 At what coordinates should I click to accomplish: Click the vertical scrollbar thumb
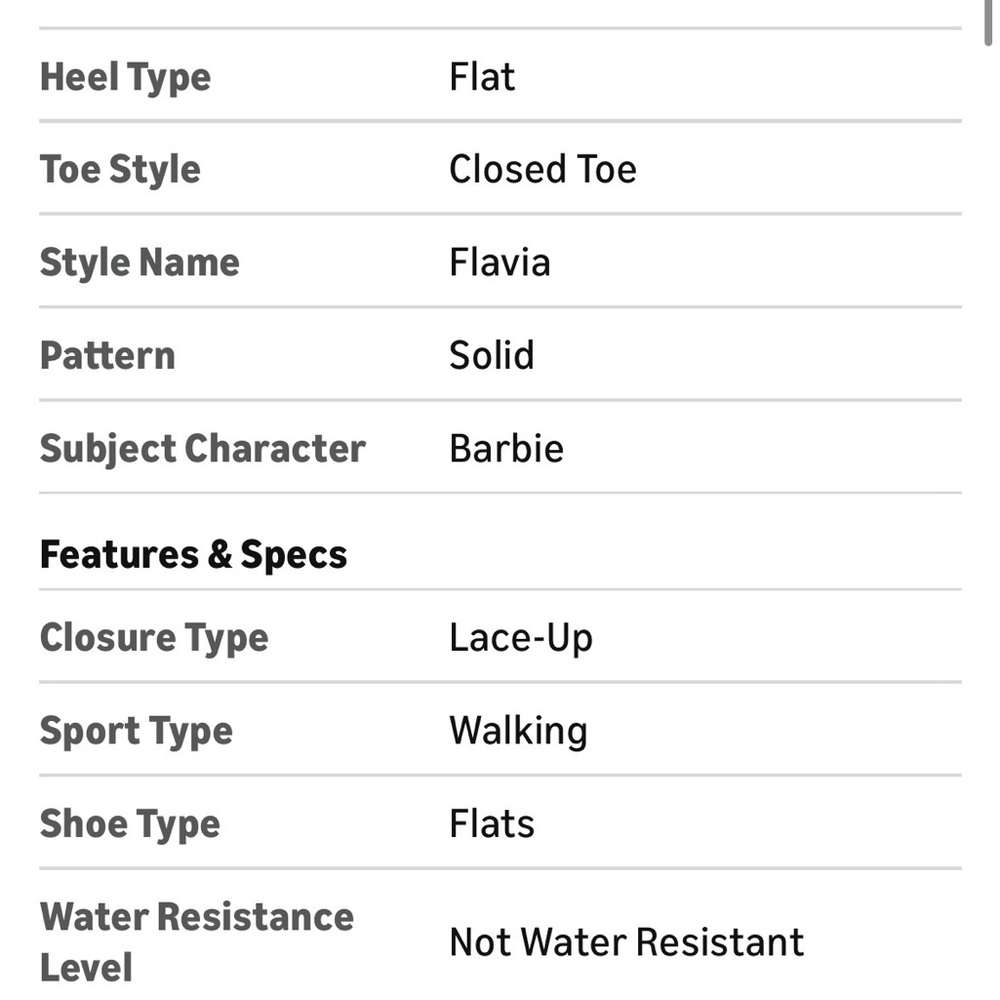pos(988,20)
